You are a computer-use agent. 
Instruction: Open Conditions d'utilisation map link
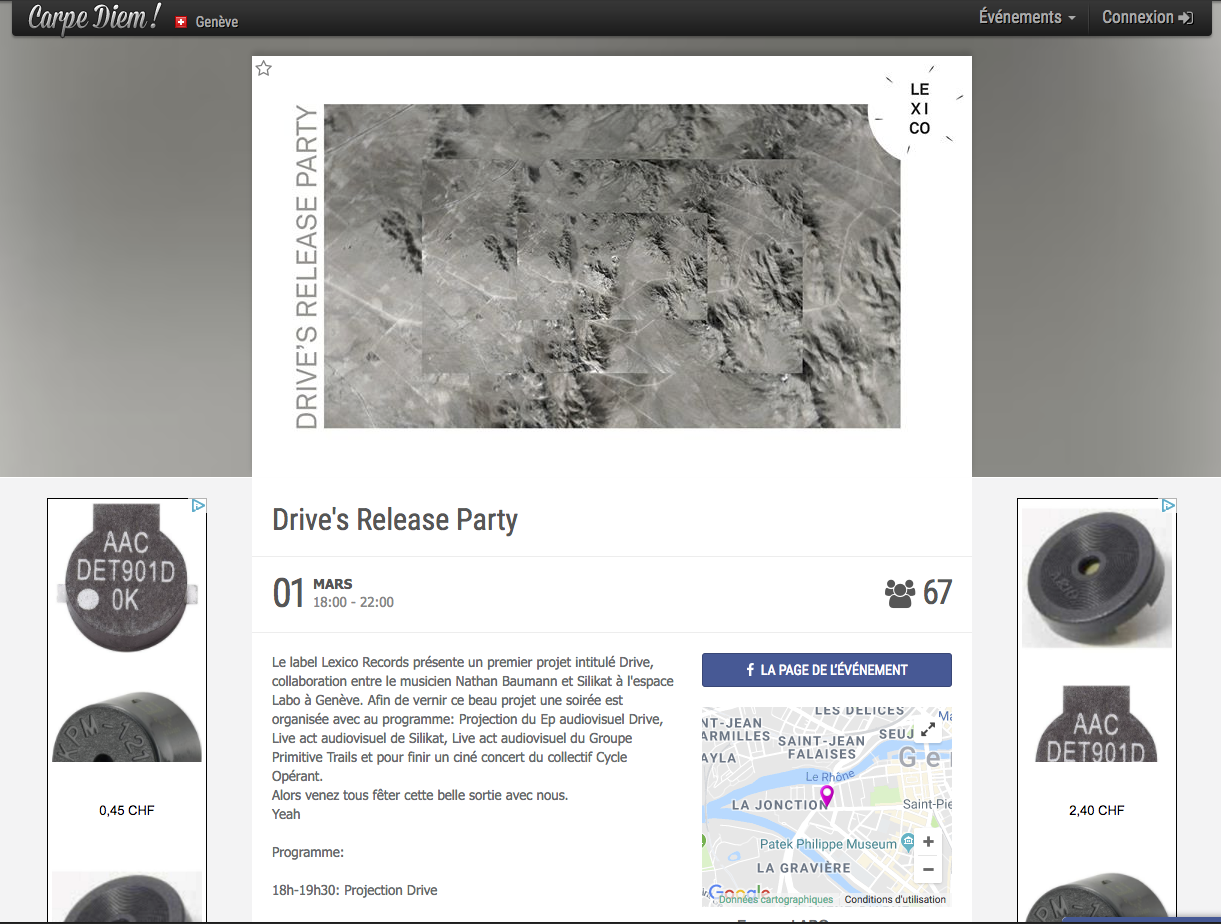click(895, 900)
